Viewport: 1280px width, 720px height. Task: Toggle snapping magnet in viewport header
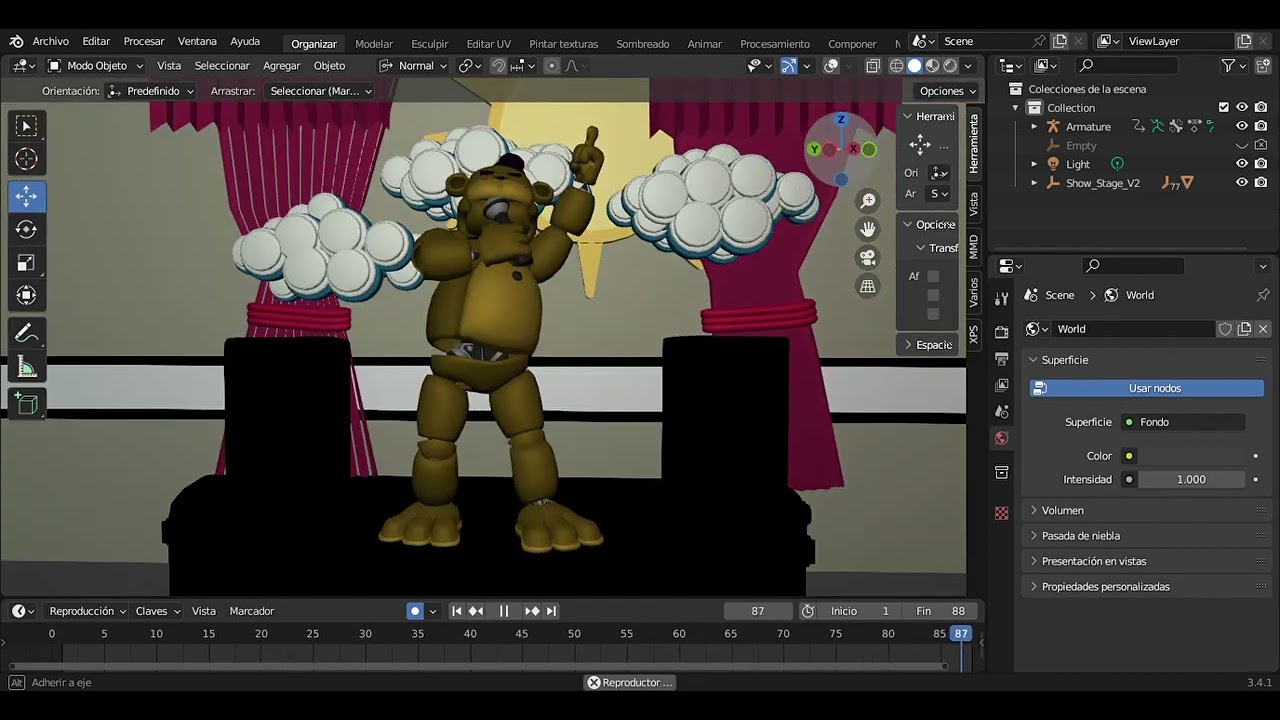click(498, 66)
